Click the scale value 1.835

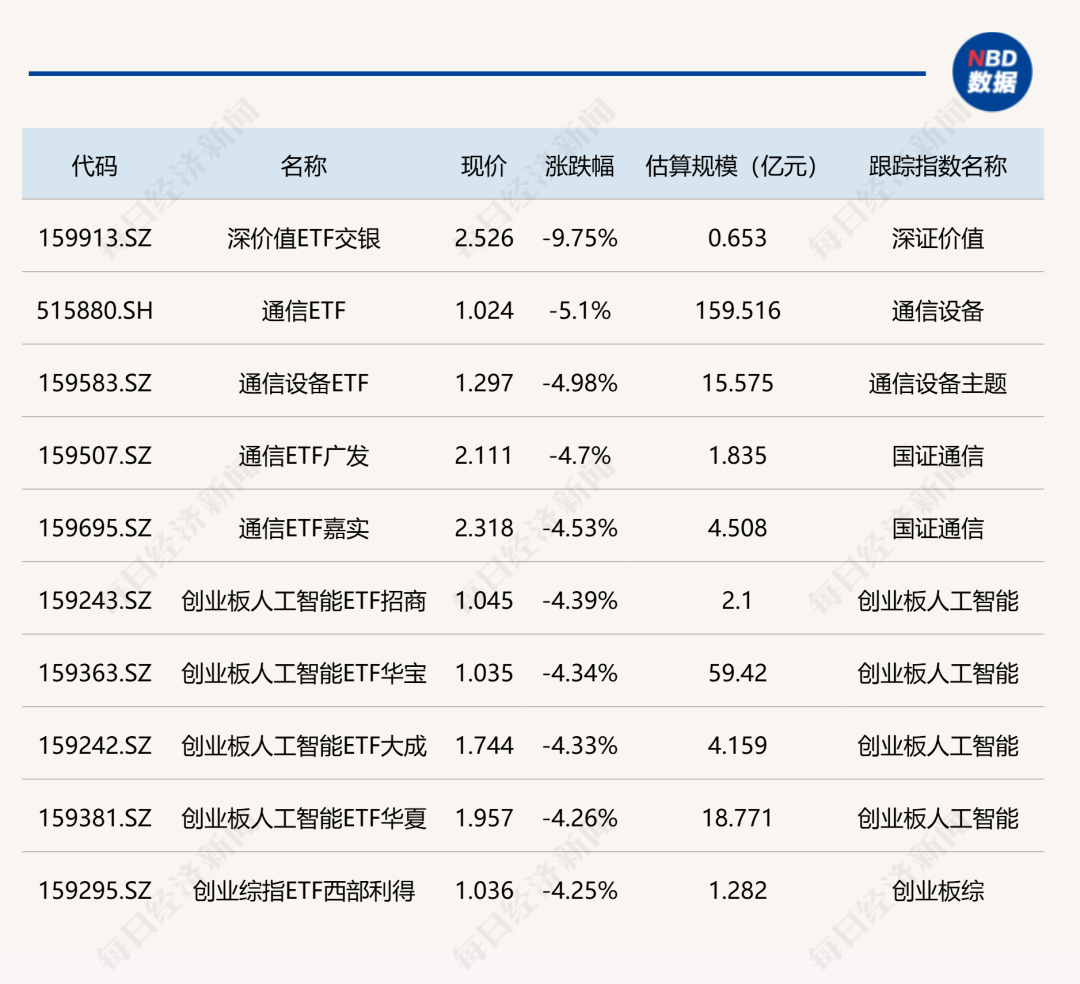[x=737, y=456]
